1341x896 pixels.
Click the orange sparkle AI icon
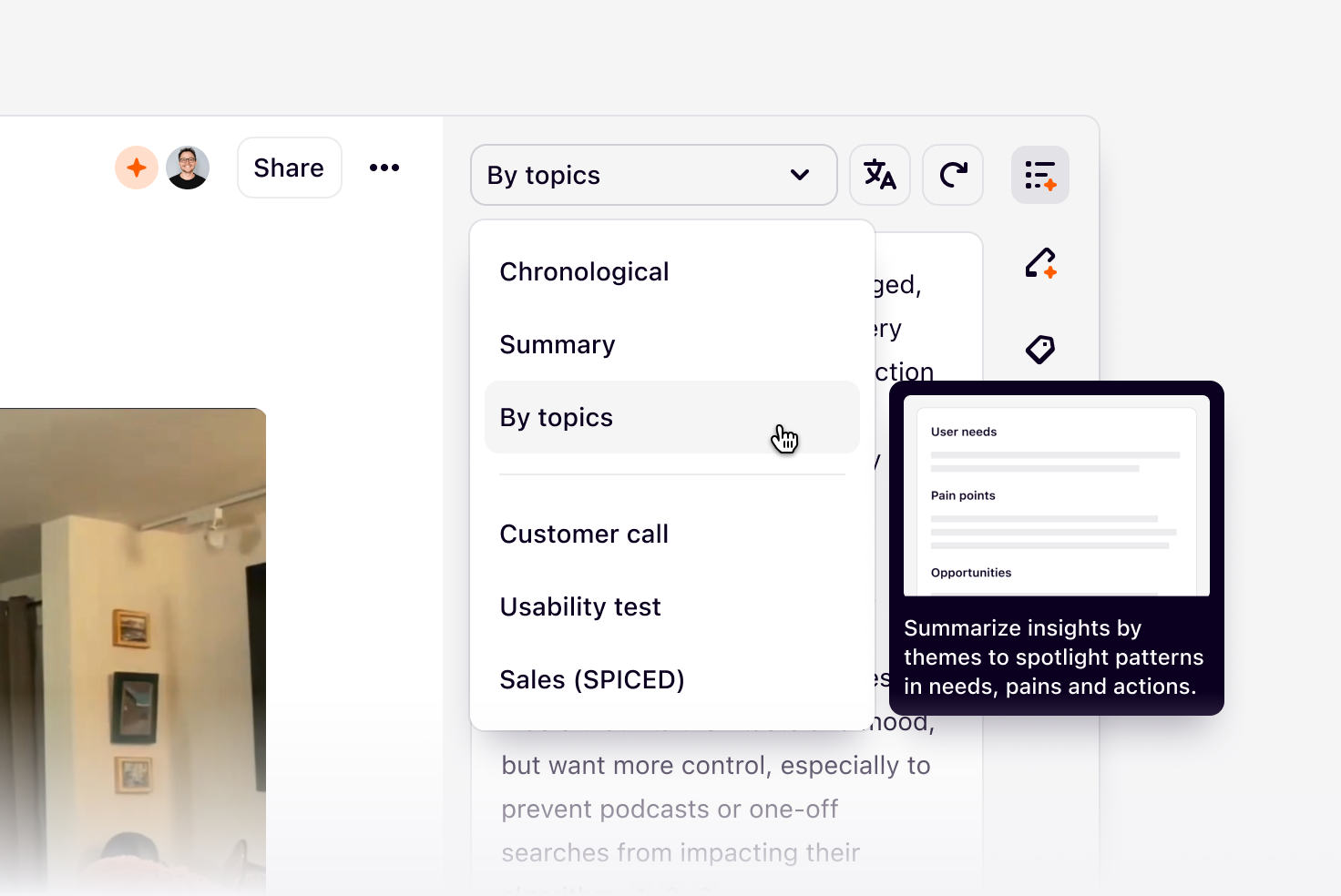(x=136, y=167)
